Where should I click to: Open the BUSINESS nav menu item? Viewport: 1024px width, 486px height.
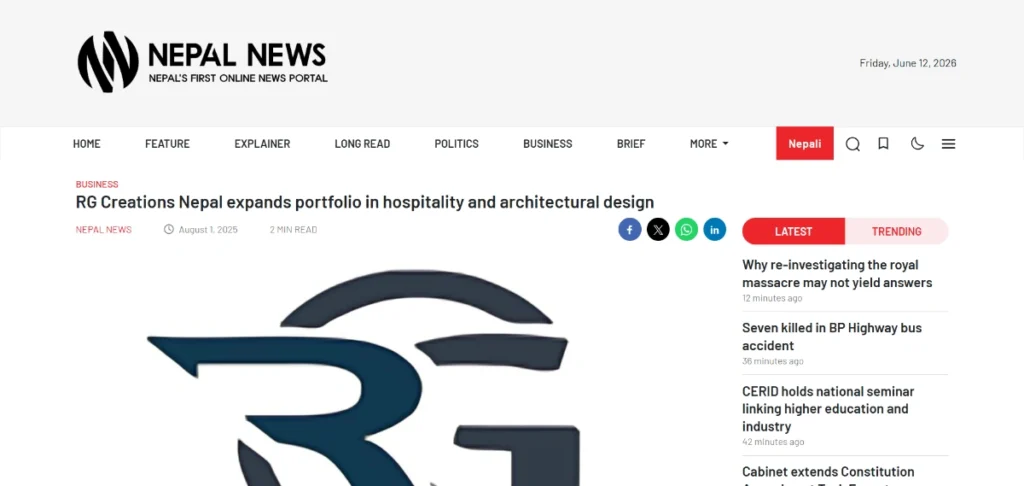coord(547,144)
